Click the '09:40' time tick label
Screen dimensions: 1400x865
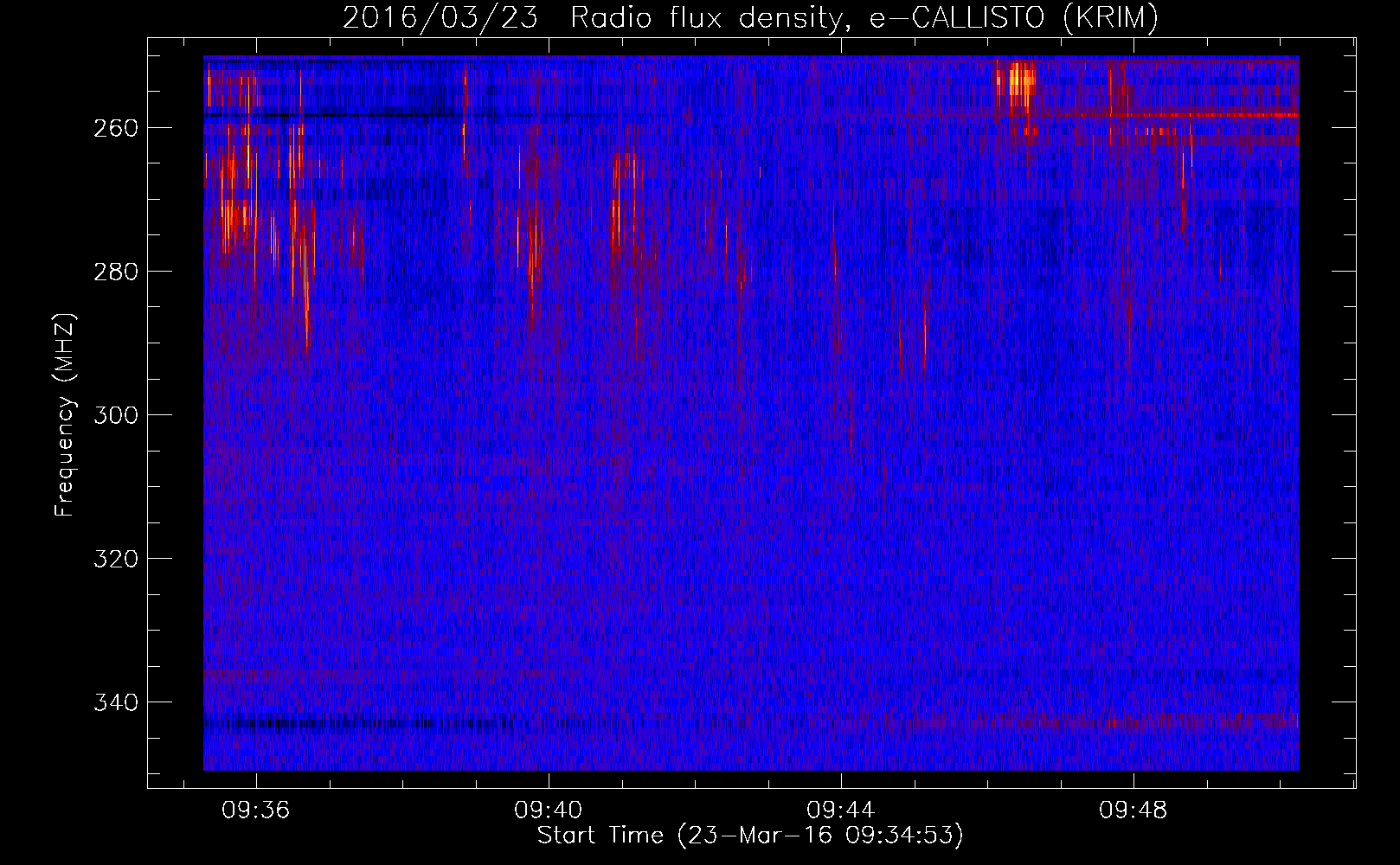(x=549, y=811)
